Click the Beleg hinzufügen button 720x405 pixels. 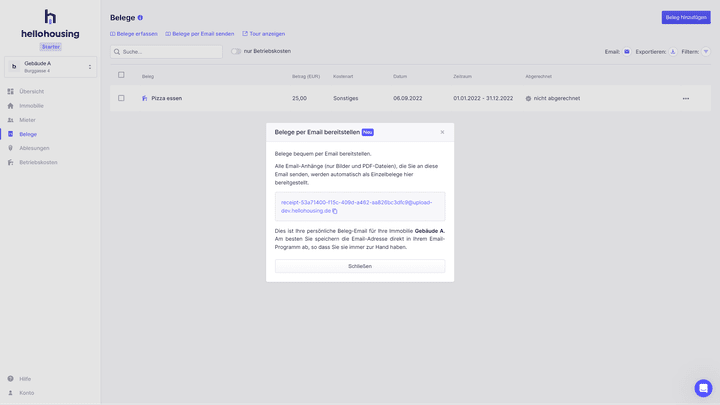(686, 17)
